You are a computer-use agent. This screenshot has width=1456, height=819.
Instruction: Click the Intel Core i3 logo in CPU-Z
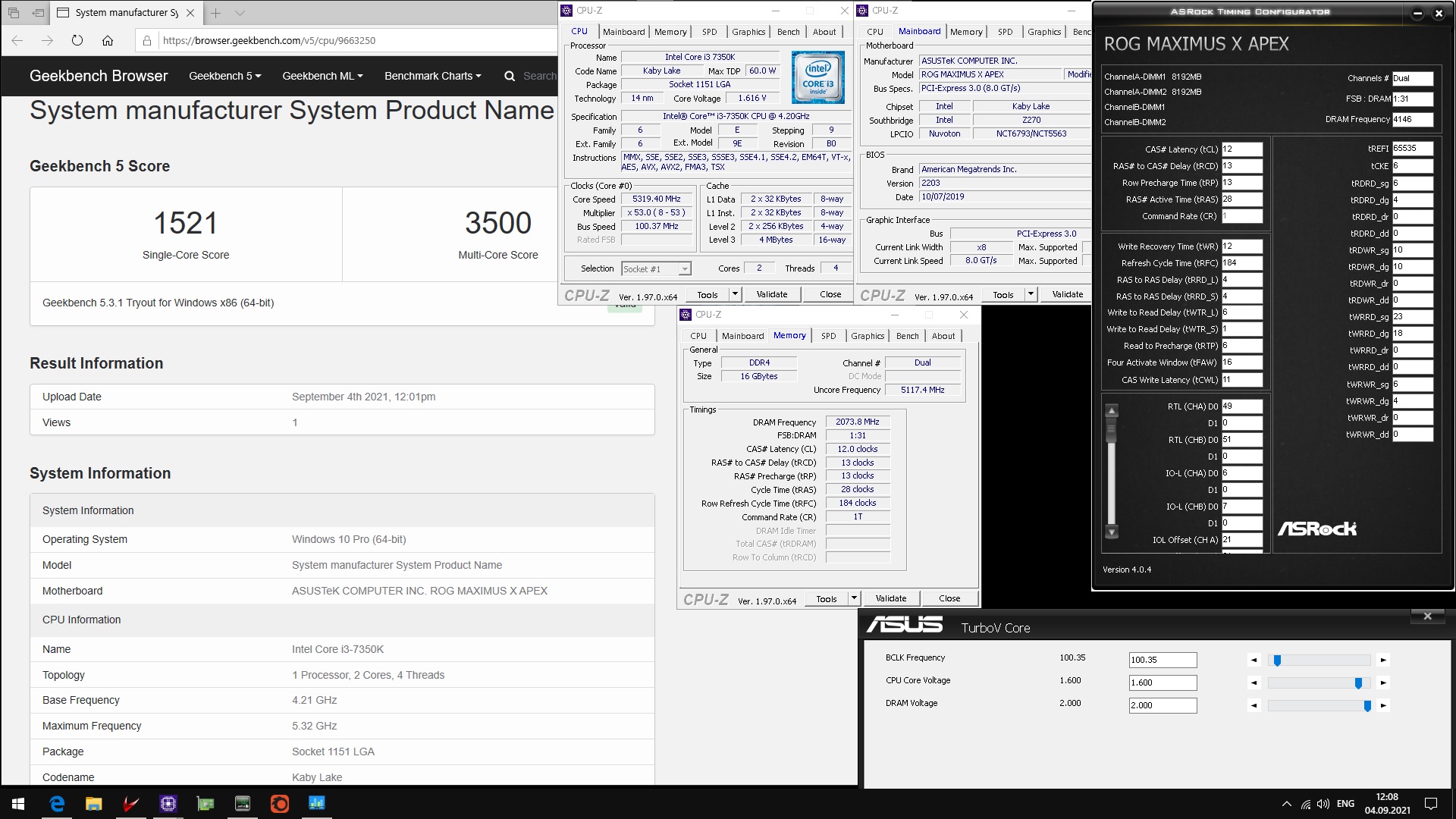pyautogui.click(x=817, y=77)
